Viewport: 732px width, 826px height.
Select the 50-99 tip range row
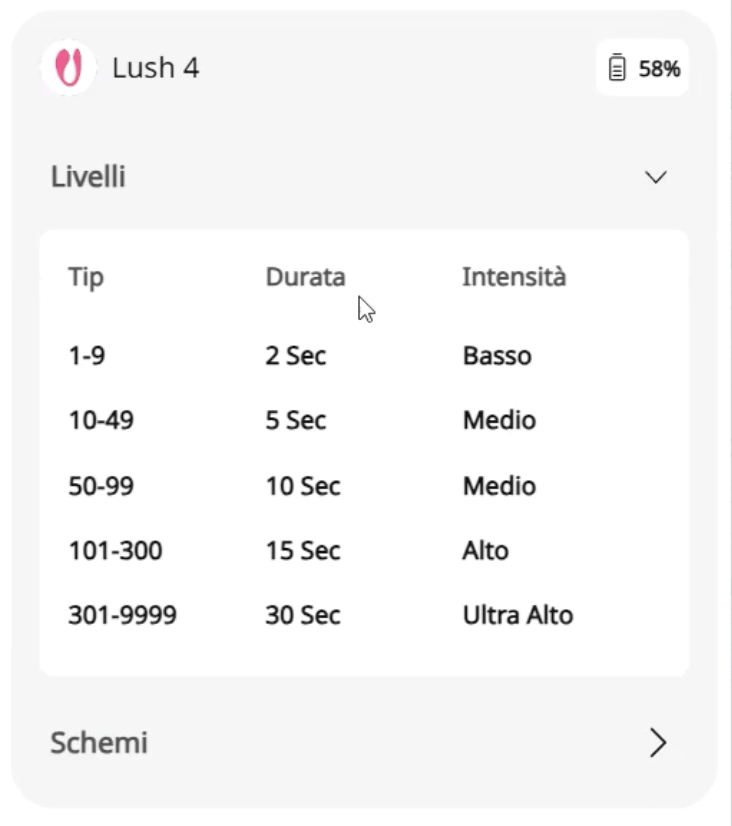101,486
